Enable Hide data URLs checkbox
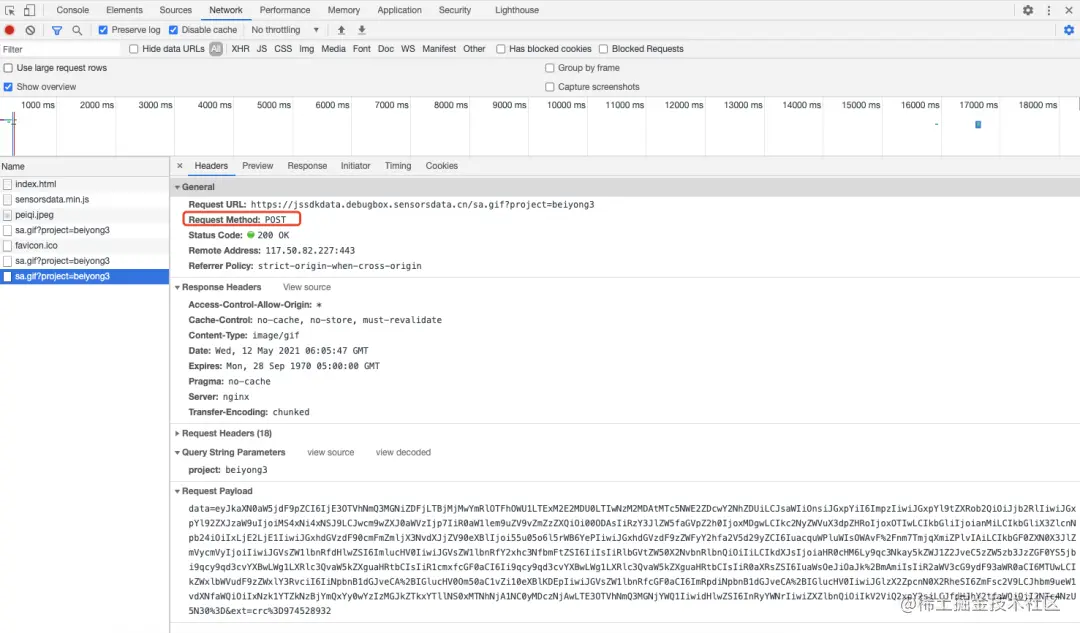Viewport: 1080px width, 633px height. tap(134, 49)
